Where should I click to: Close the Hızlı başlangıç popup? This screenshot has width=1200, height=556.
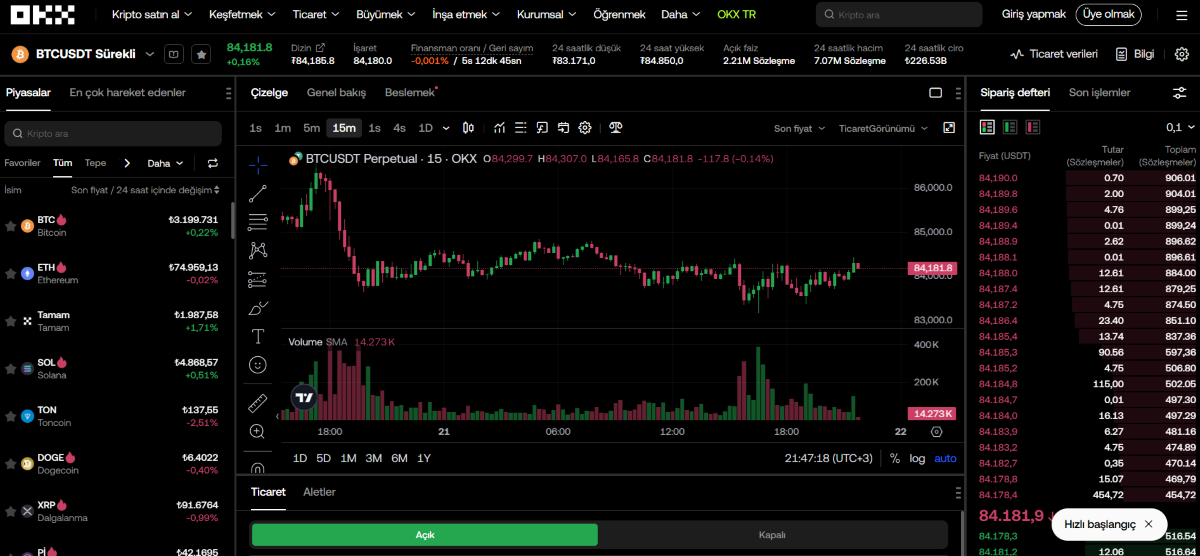pos(1148,524)
